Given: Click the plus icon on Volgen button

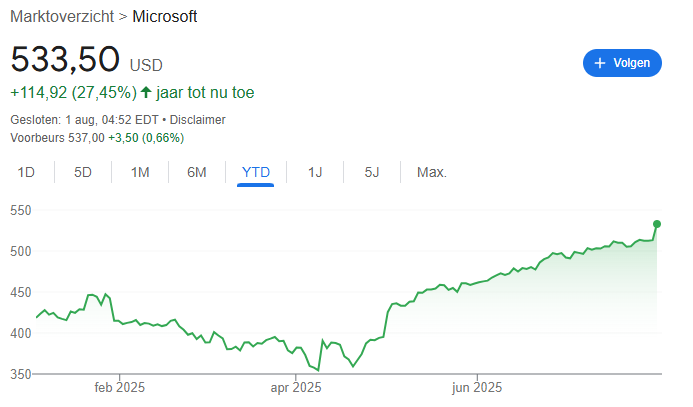Looking at the screenshot, I should coord(600,63).
